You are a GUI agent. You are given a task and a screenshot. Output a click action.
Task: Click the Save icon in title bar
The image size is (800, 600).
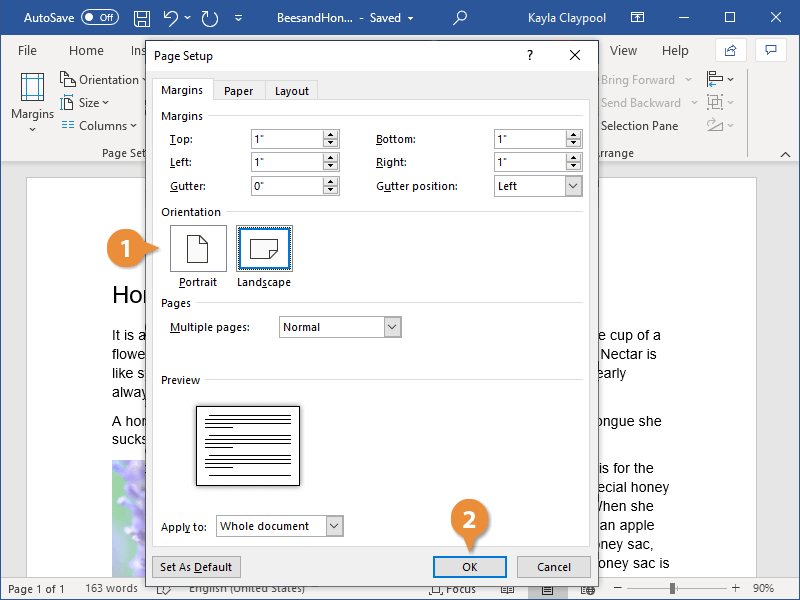142,18
